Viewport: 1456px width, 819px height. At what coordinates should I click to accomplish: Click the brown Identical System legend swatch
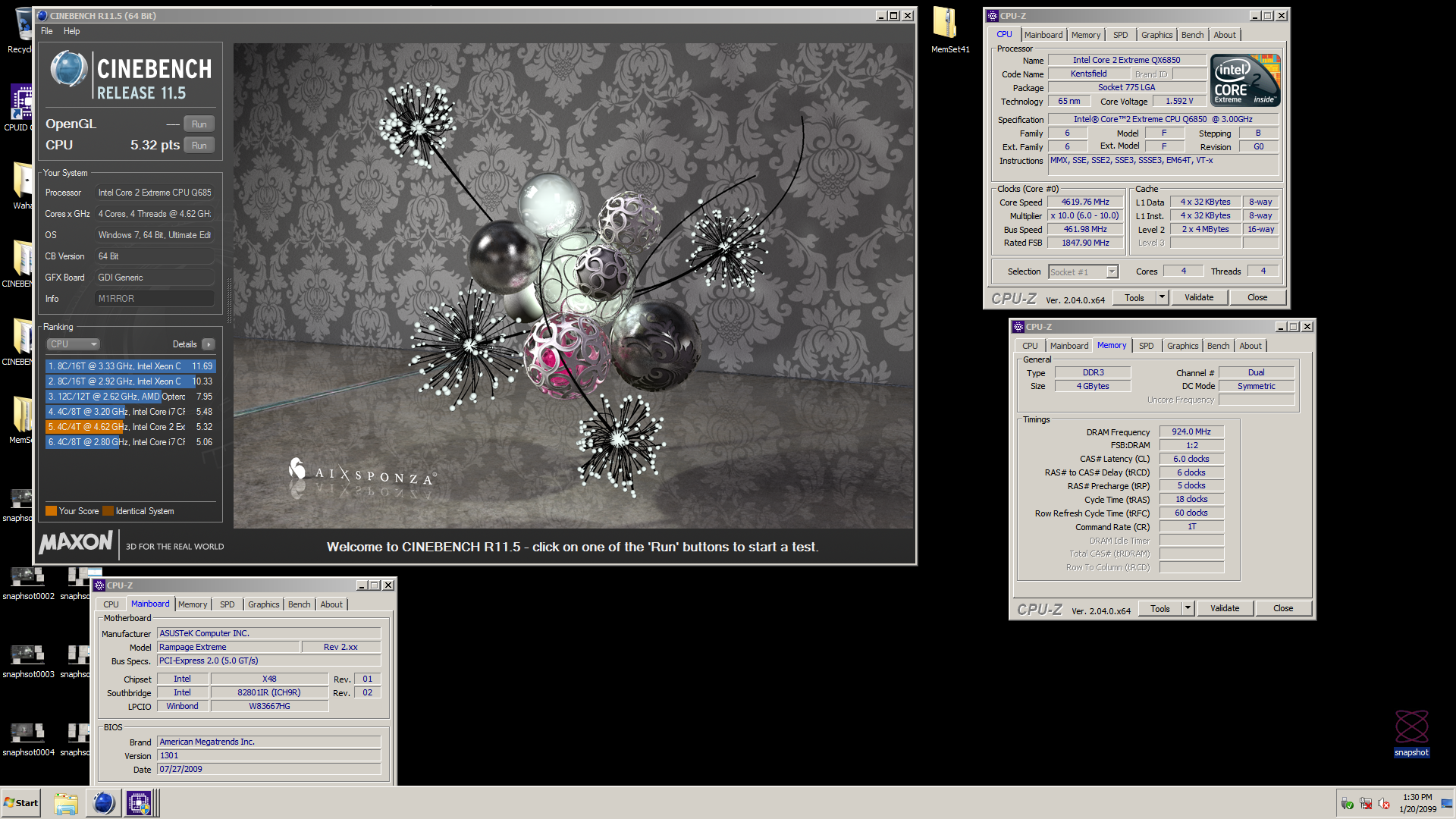coord(108,511)
